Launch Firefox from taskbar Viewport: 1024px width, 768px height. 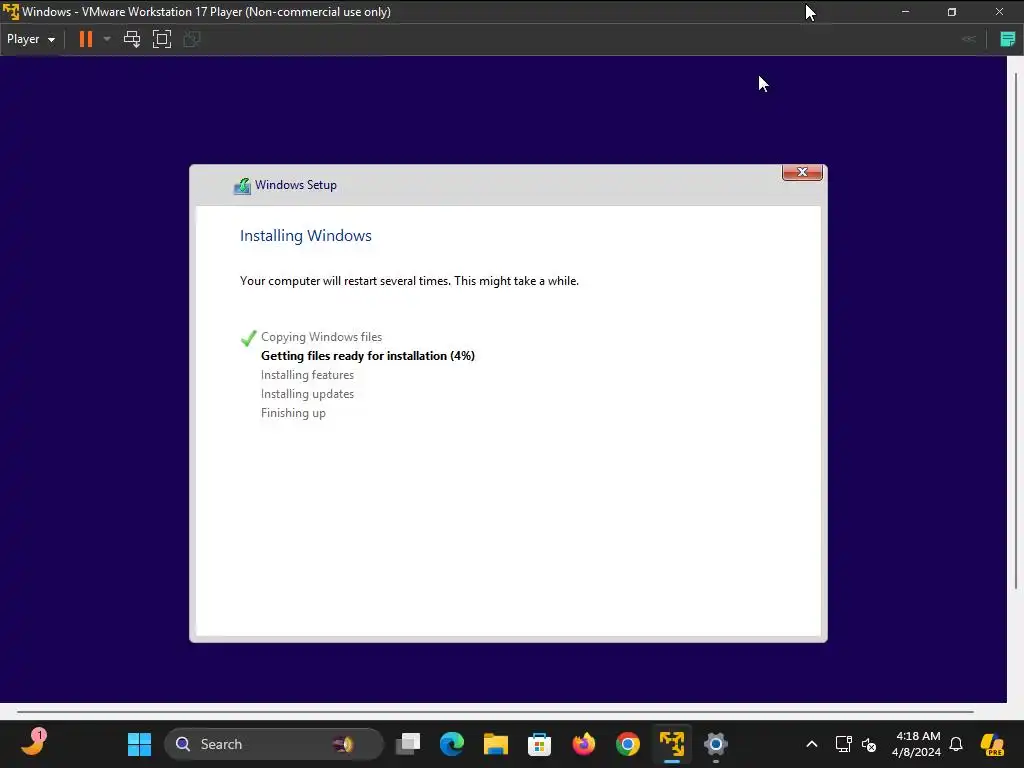coord(584,744)
